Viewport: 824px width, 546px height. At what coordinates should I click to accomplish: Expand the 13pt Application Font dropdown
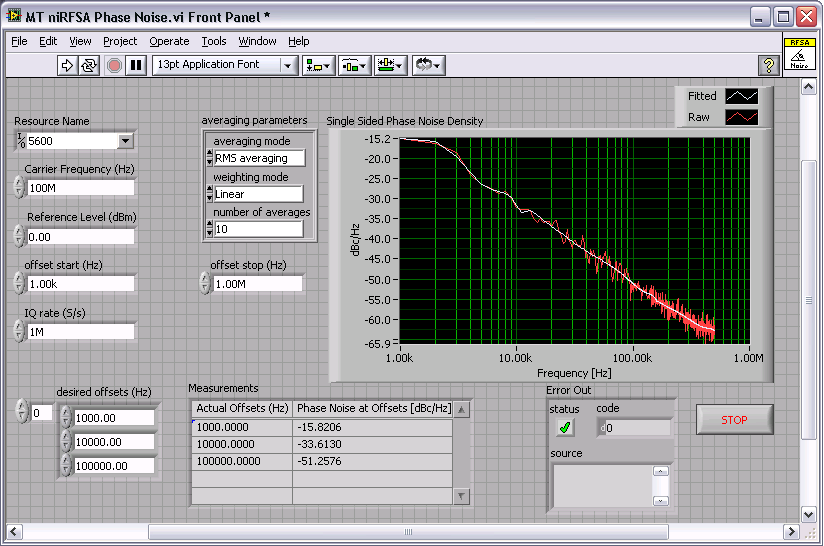tap(287, 66)
